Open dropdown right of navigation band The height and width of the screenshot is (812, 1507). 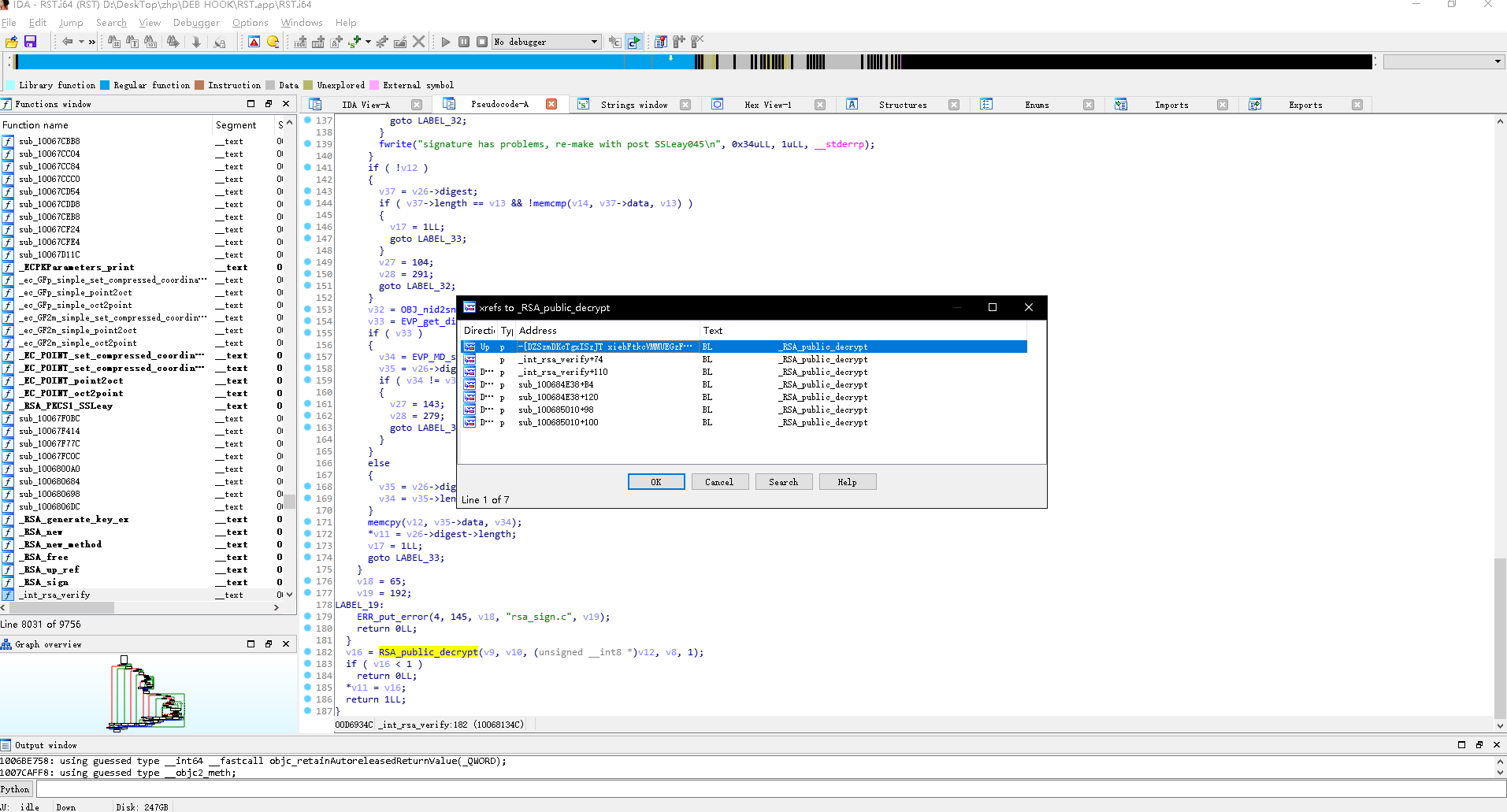[1498, 61]
